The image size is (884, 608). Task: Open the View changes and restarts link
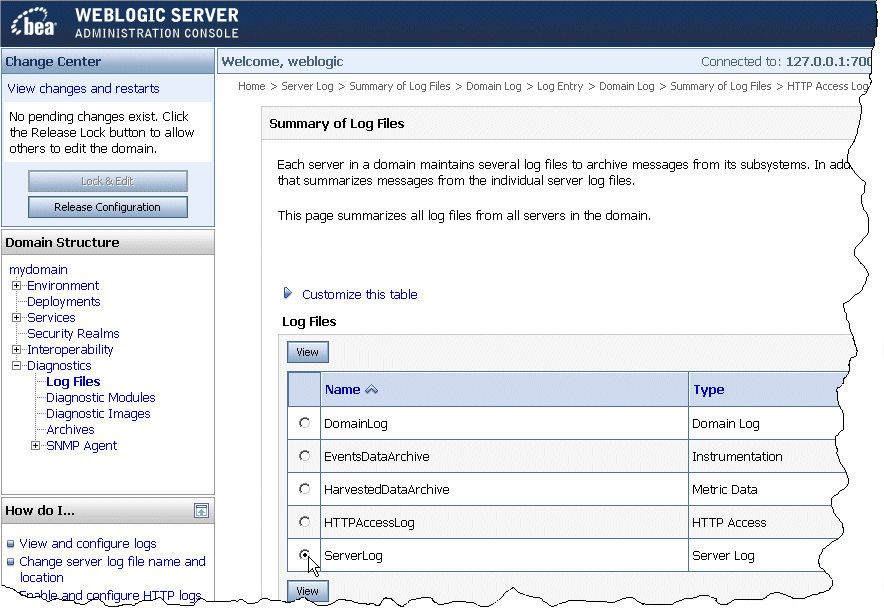(82, 88)
